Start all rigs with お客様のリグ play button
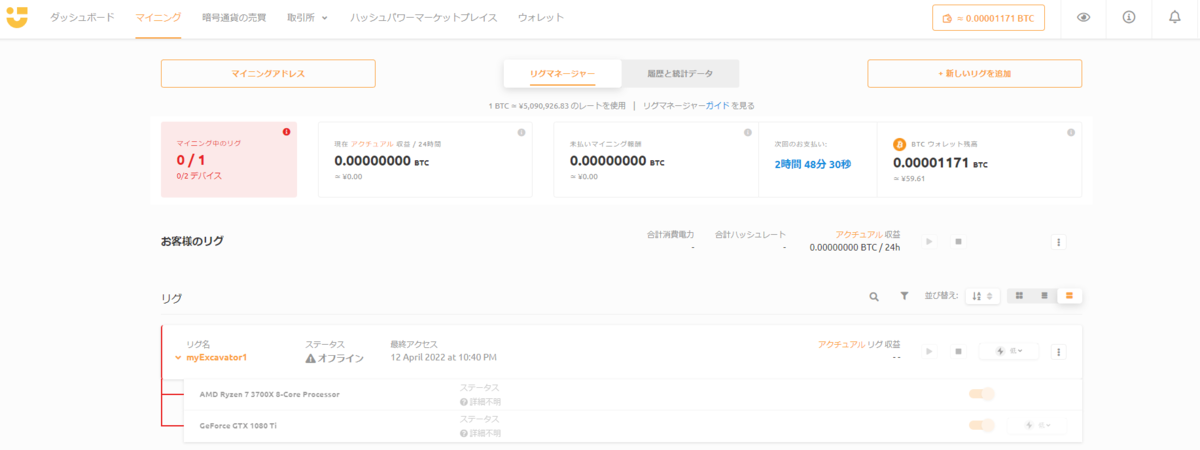This screenshot has width=1200, height=450. [929, 242]
